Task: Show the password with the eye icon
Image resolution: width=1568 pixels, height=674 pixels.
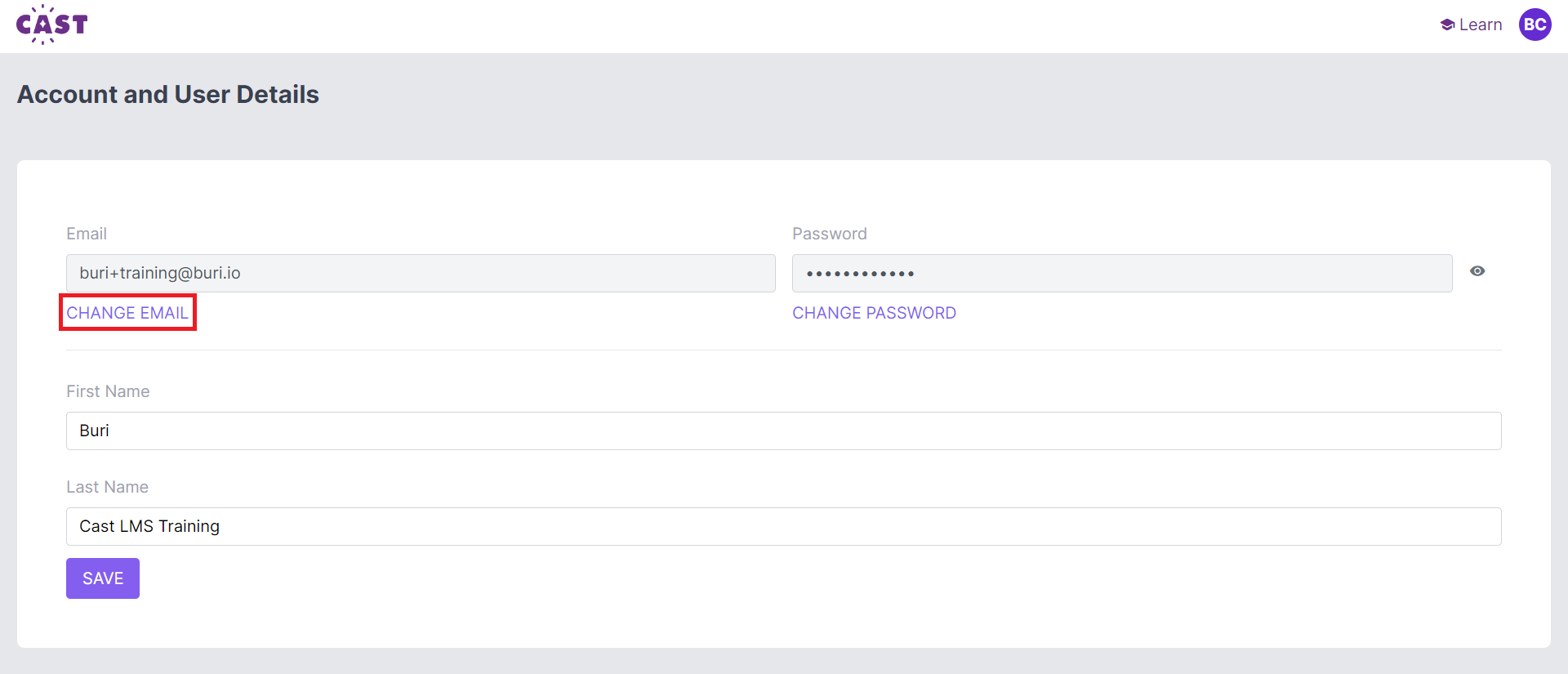Action: [1477, 271]
